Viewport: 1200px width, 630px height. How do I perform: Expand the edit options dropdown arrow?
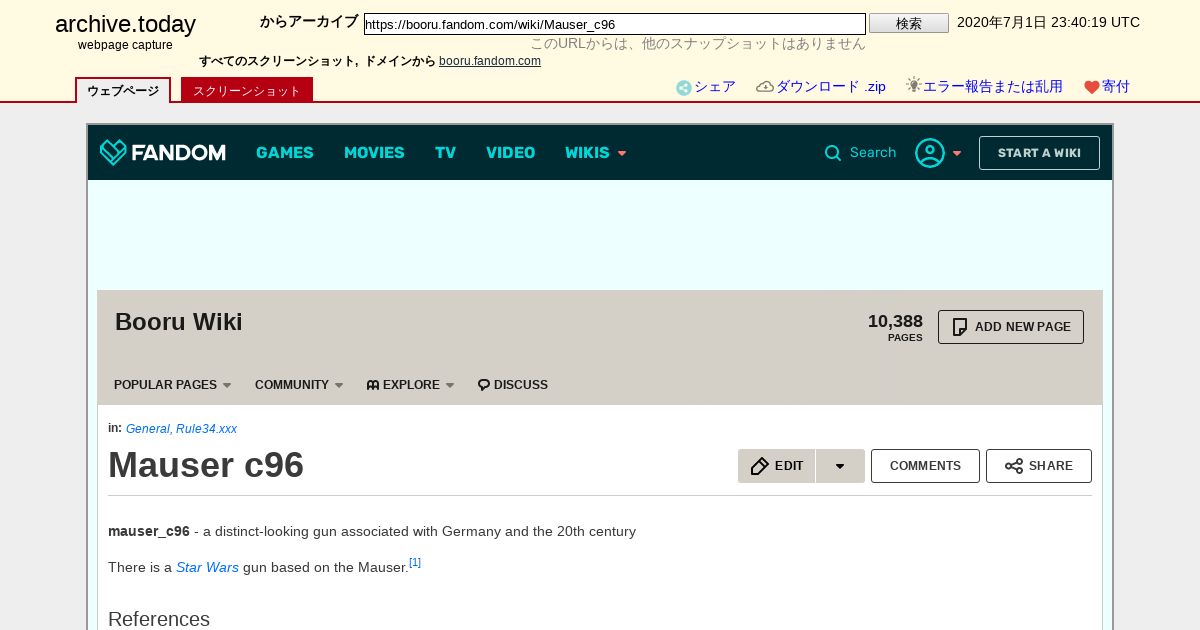(840, 466)
